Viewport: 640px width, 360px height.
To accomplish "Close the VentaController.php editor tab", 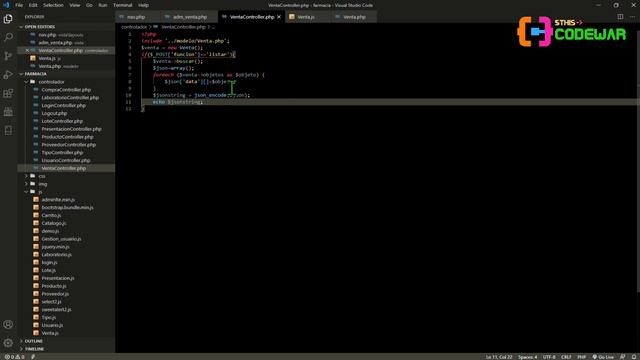I will click(x=279, y=17).
